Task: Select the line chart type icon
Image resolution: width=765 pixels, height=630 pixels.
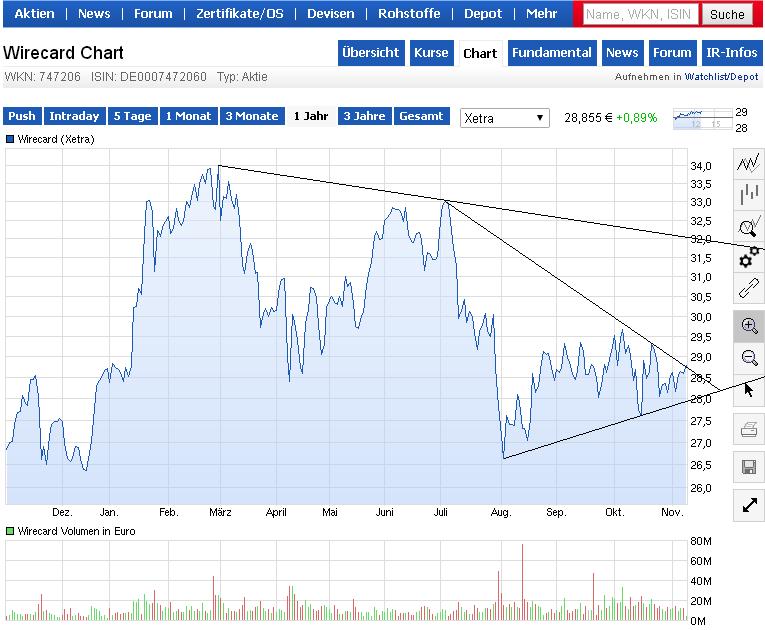Action: pos(748,163)
